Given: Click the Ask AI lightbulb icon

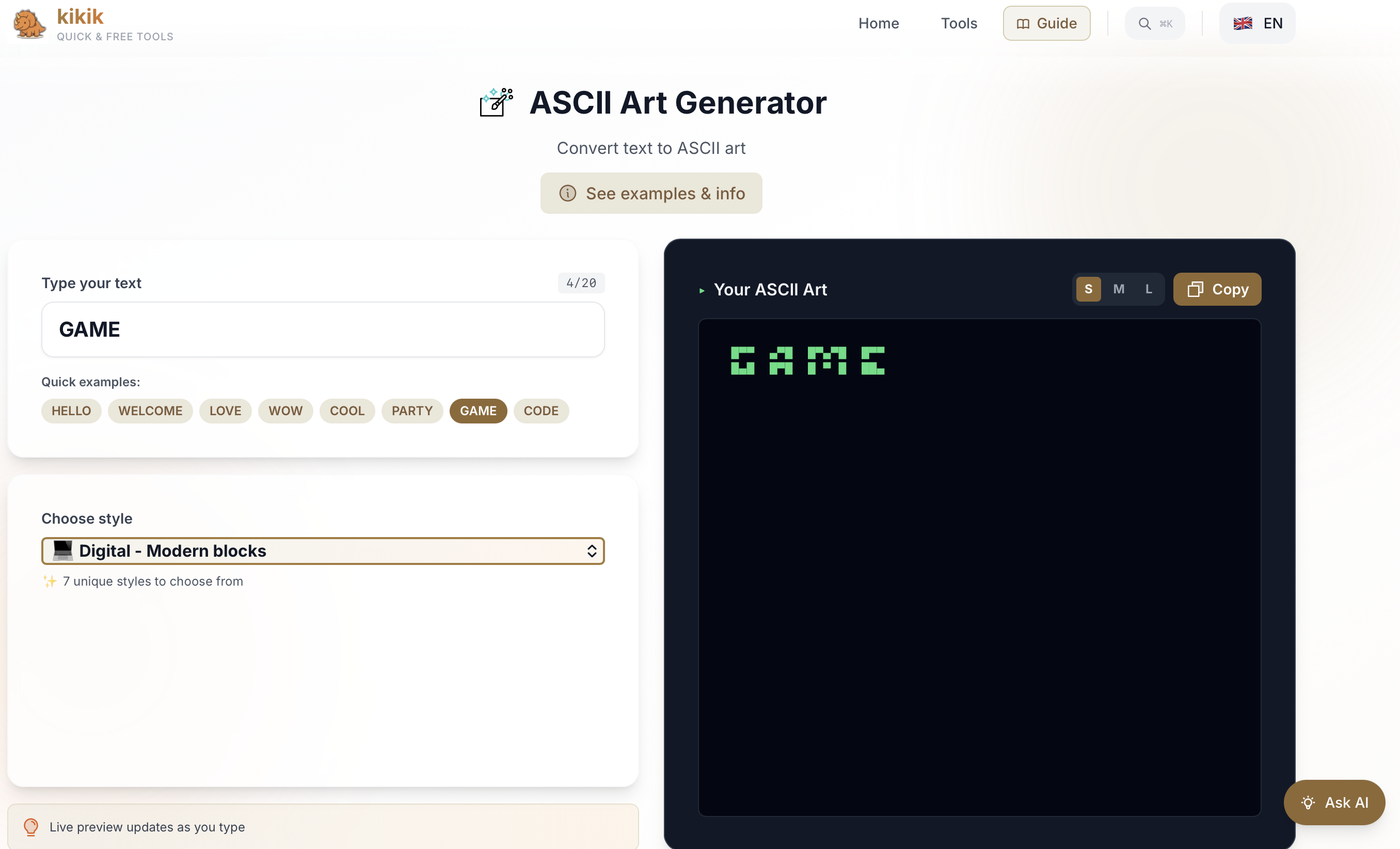Looking at the screenshot, I should point(1308,803).
